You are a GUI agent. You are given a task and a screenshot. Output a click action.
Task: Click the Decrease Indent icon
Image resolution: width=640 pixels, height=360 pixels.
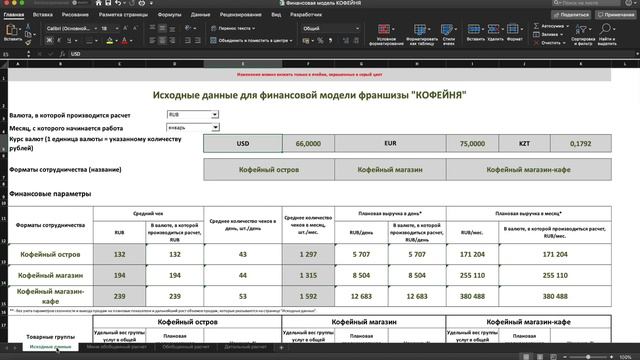188,40
